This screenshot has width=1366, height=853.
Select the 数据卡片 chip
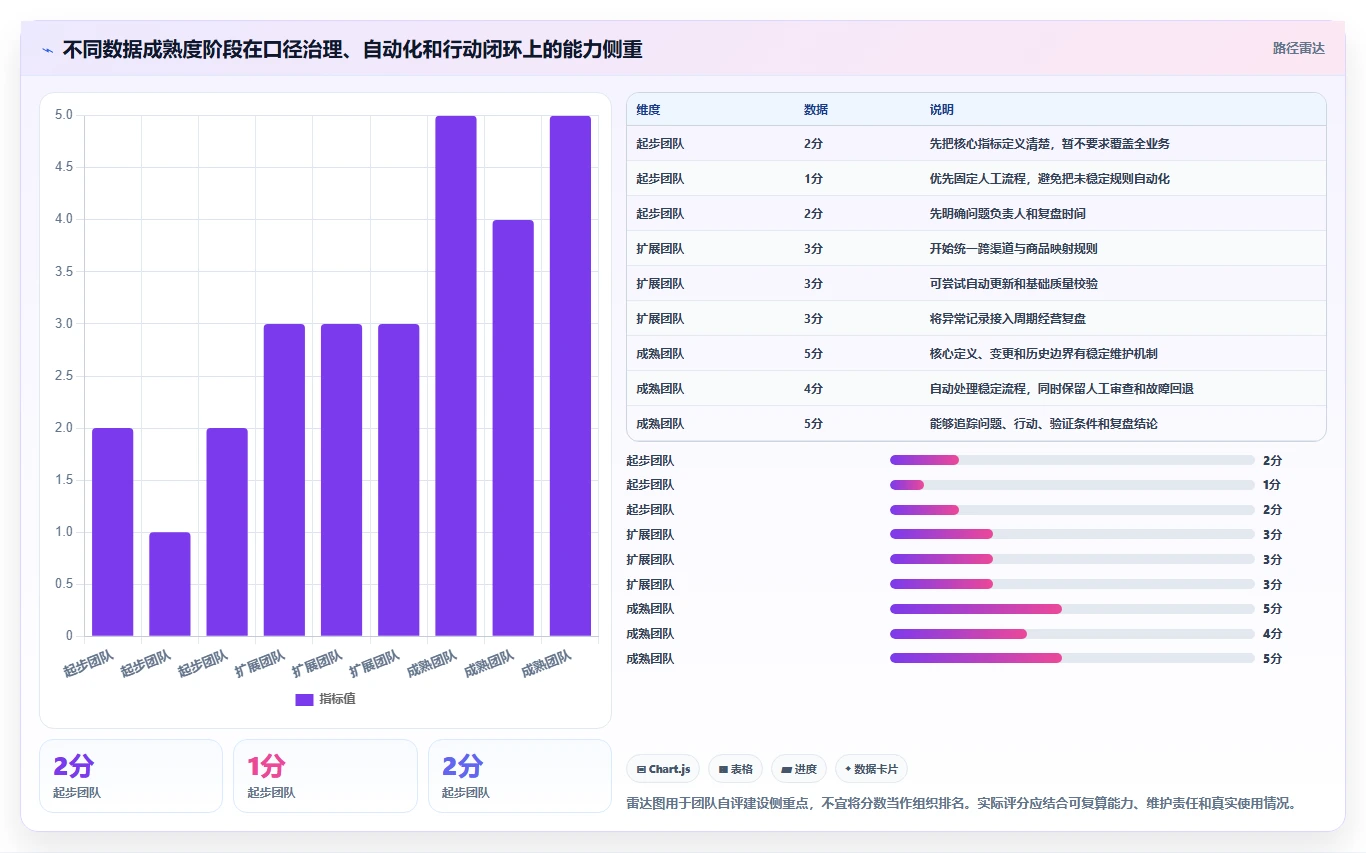[x=871, y=769]
